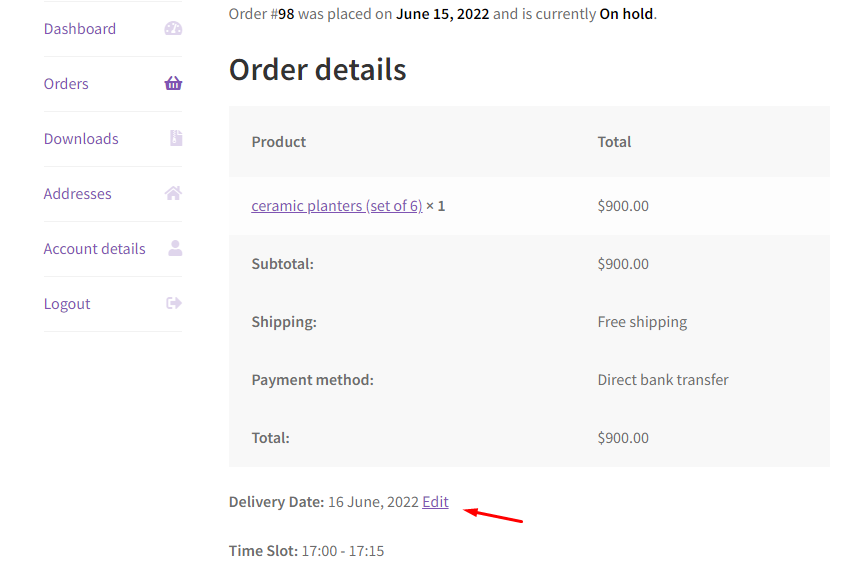Navigate to Addresses

point(78,194)
